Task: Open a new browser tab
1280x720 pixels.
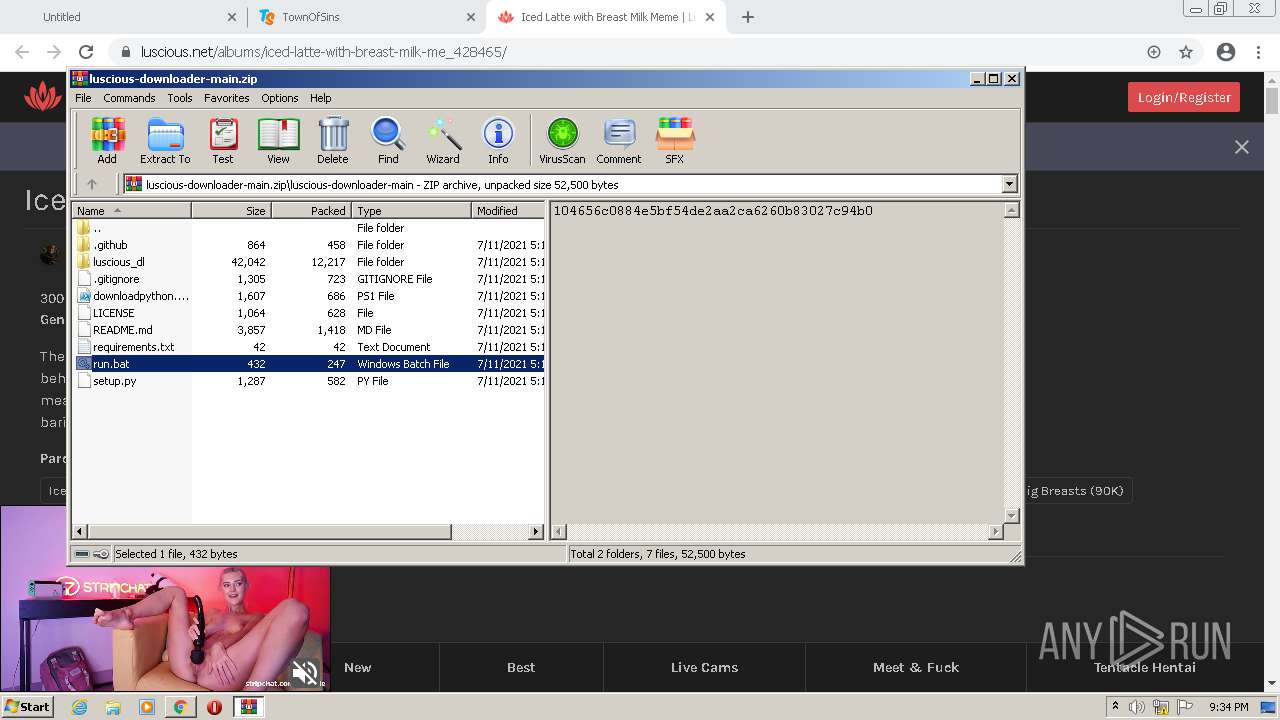Action: tap(748, 17)
